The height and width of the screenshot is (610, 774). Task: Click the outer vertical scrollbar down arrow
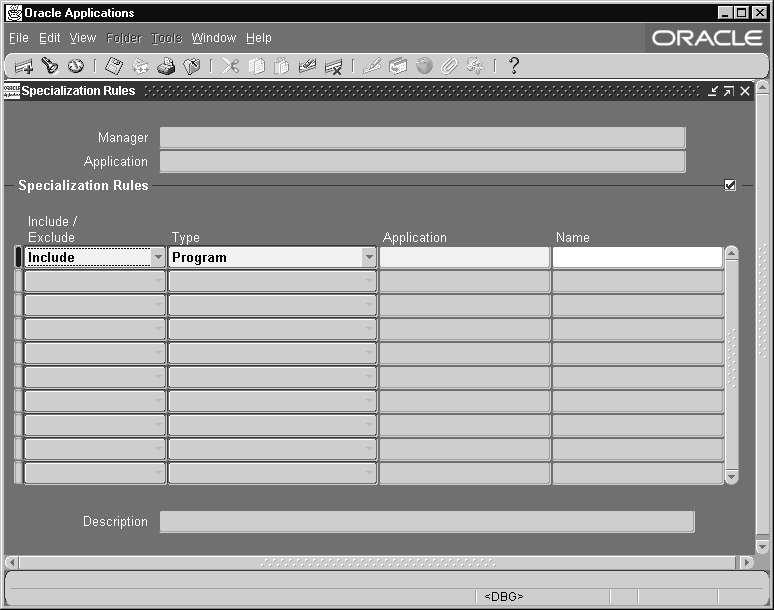762,546
